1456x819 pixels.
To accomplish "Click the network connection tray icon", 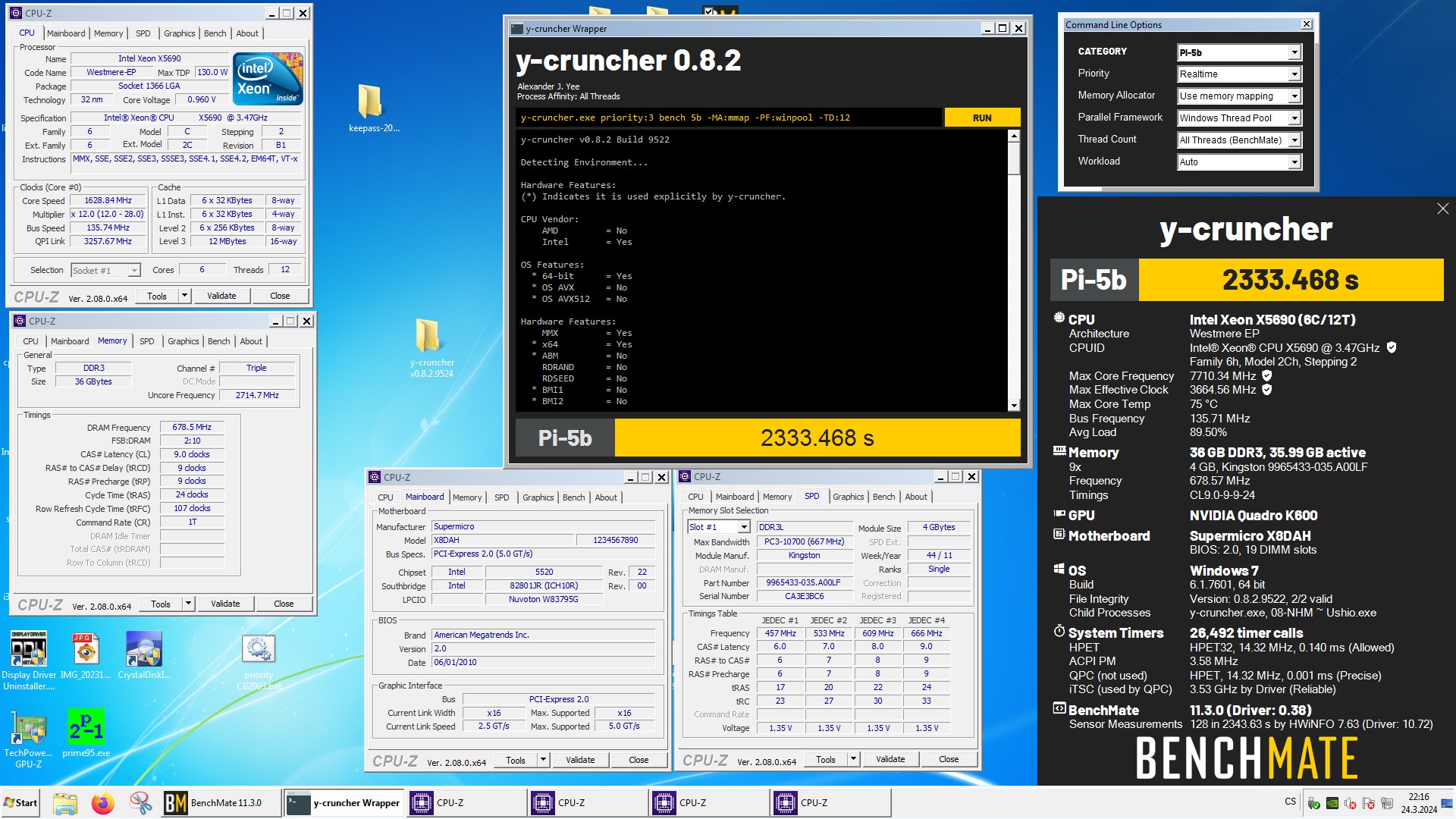I will coord(1387,803).
